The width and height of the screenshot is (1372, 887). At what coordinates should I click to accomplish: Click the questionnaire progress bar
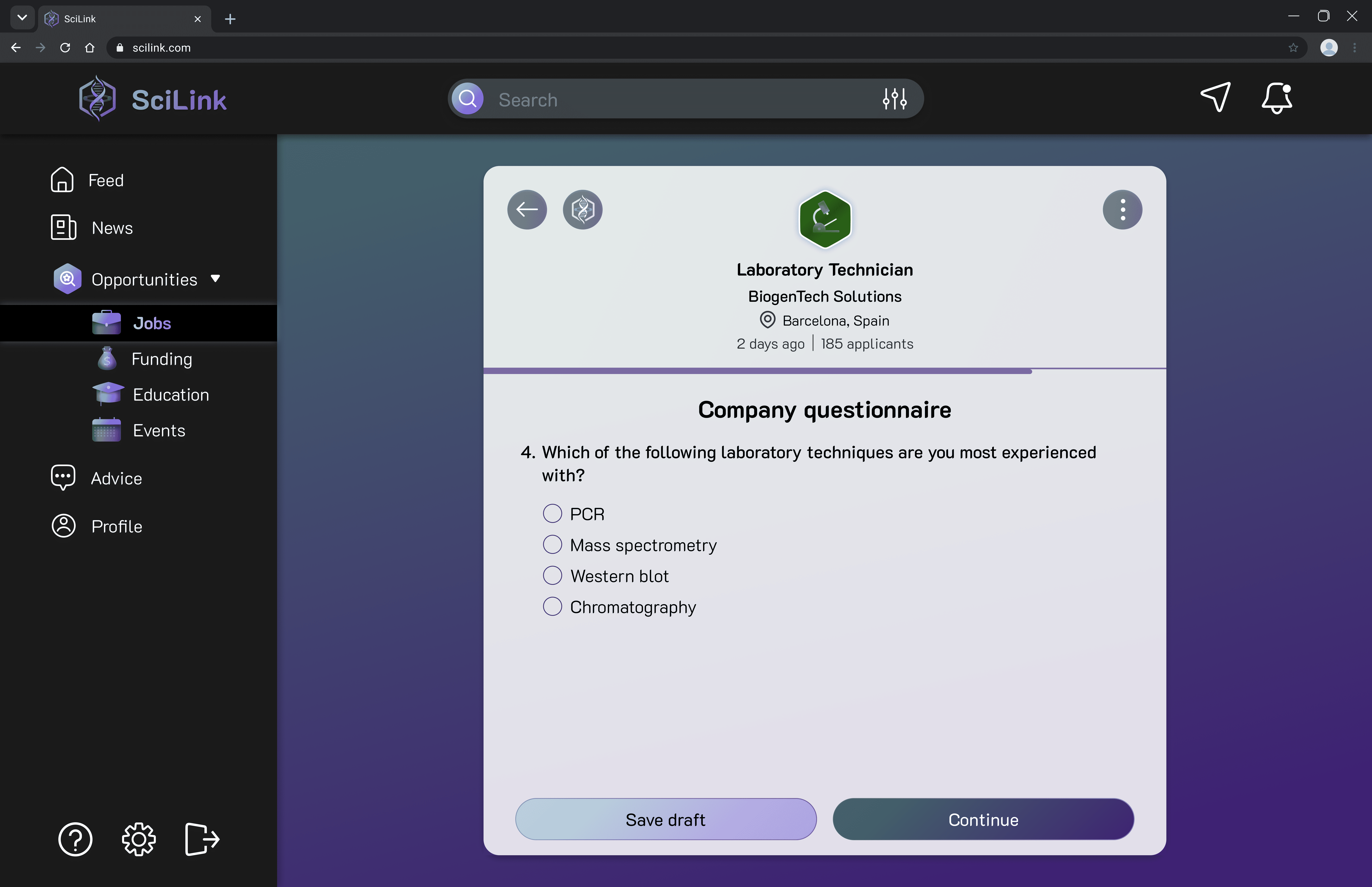click(x=825, y=371)
